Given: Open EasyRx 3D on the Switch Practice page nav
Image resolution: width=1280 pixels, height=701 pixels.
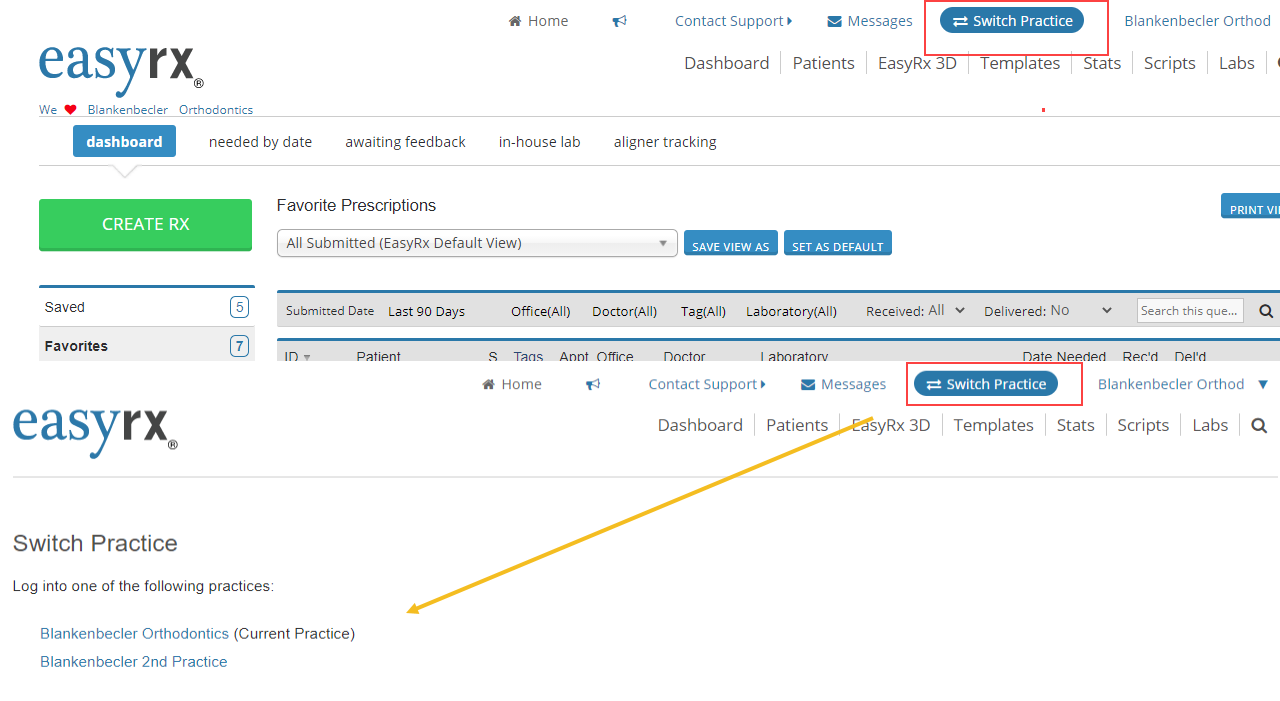Looking at the screenshot, I should tap(891, 425).
